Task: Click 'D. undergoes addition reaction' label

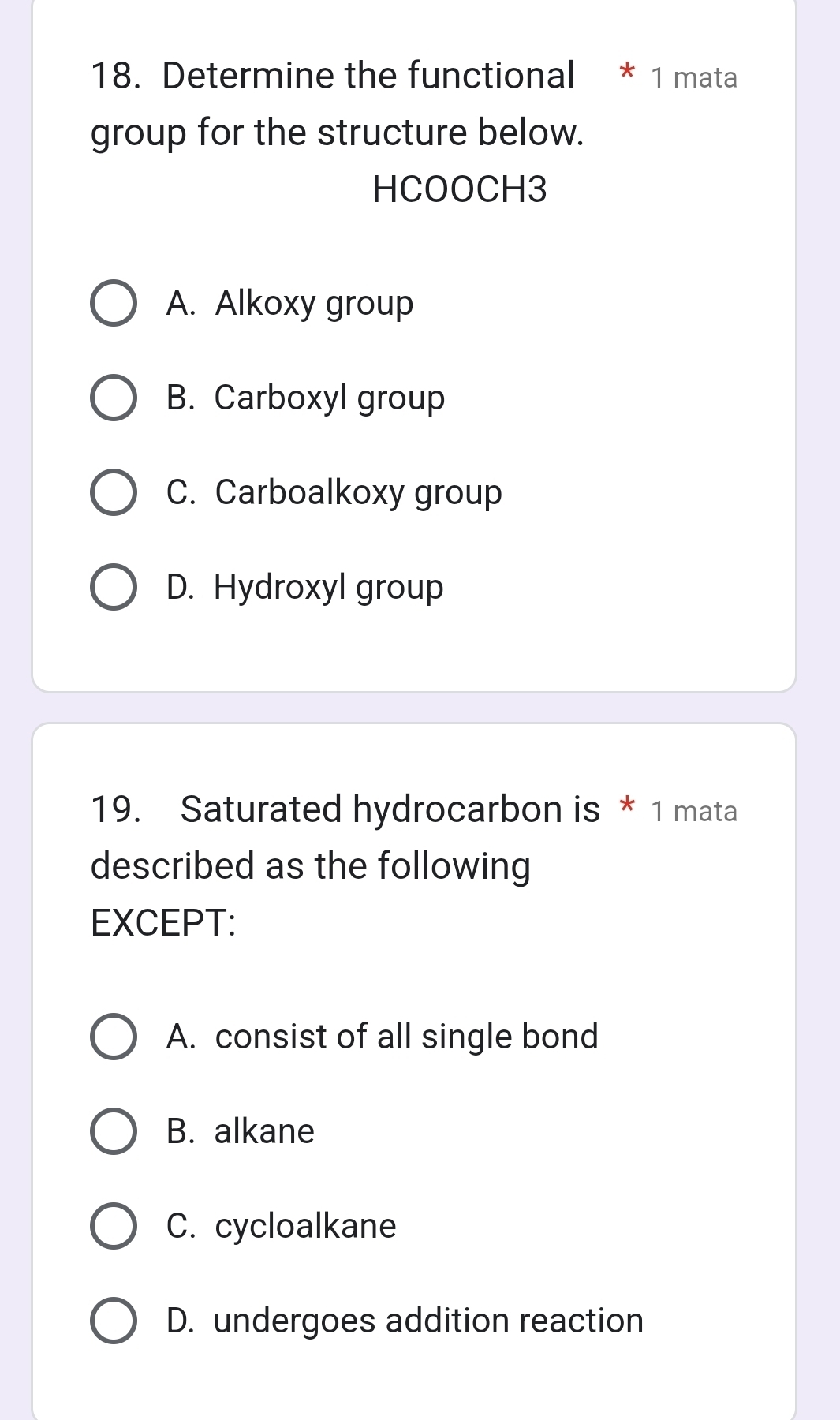Action: pyautogui.click(x=405, y=1321)
